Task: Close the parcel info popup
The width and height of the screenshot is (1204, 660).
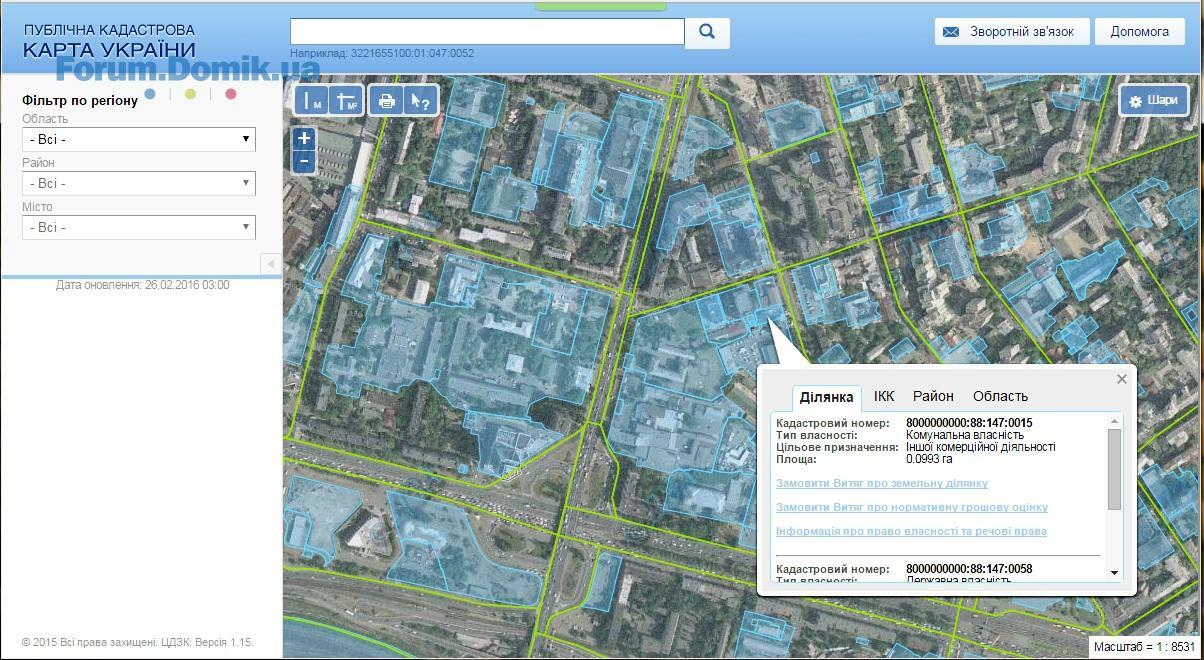Action: pyautogui.click(x=1122, y=379)
